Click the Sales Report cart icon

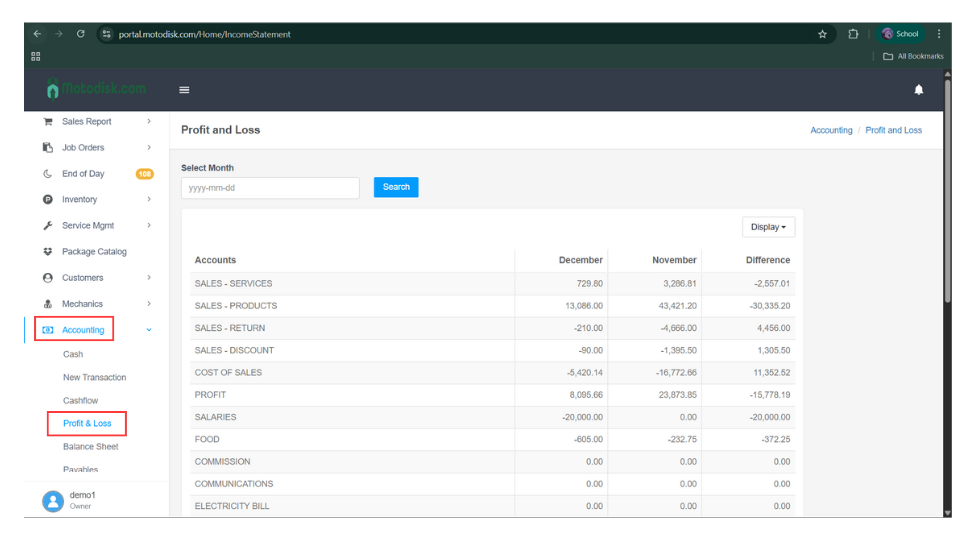tap(47, 122)
